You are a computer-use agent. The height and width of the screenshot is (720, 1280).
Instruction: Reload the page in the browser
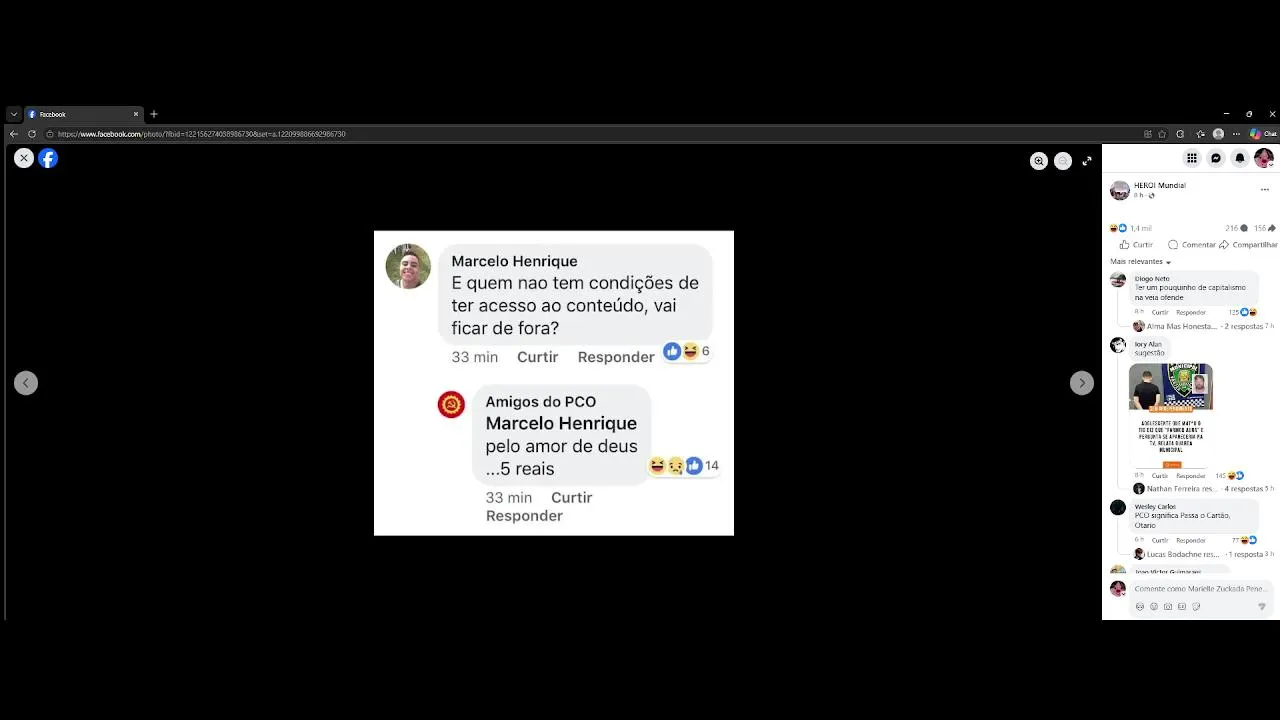[x=32, y=134]
